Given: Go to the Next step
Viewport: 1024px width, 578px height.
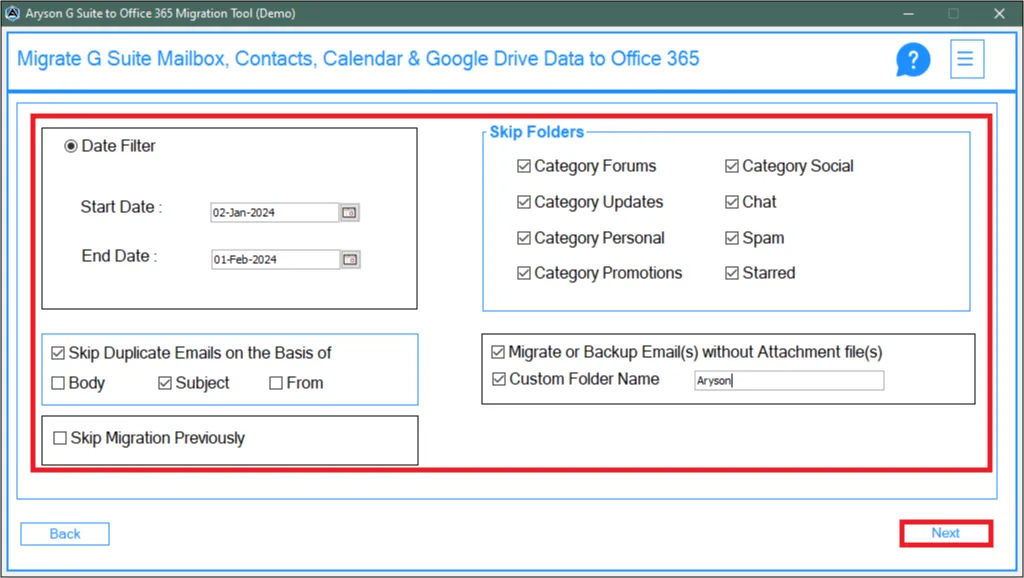Looking at the screenshot, I should click(946, 533).
